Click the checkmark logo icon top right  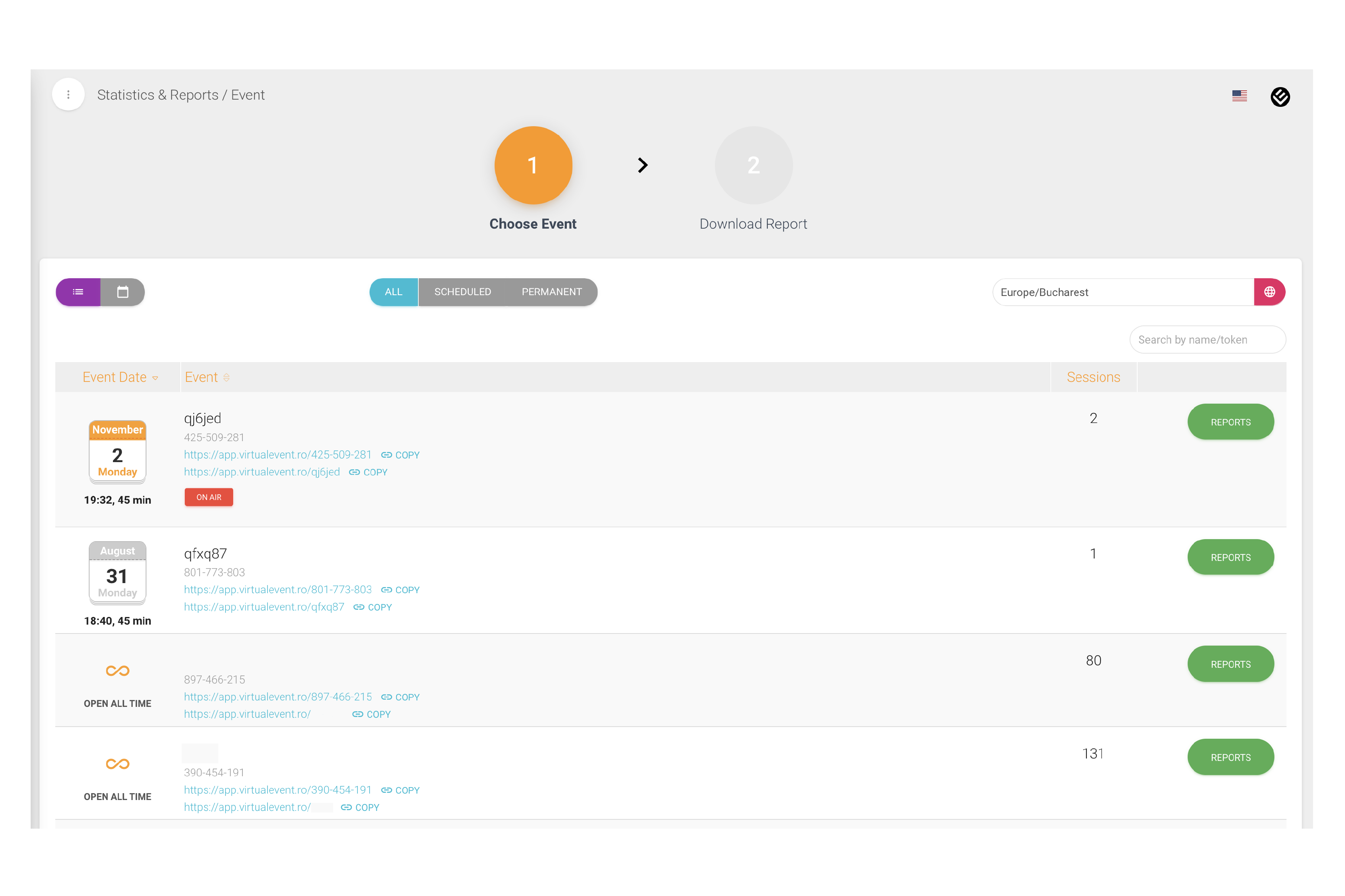pos(1280,96)
